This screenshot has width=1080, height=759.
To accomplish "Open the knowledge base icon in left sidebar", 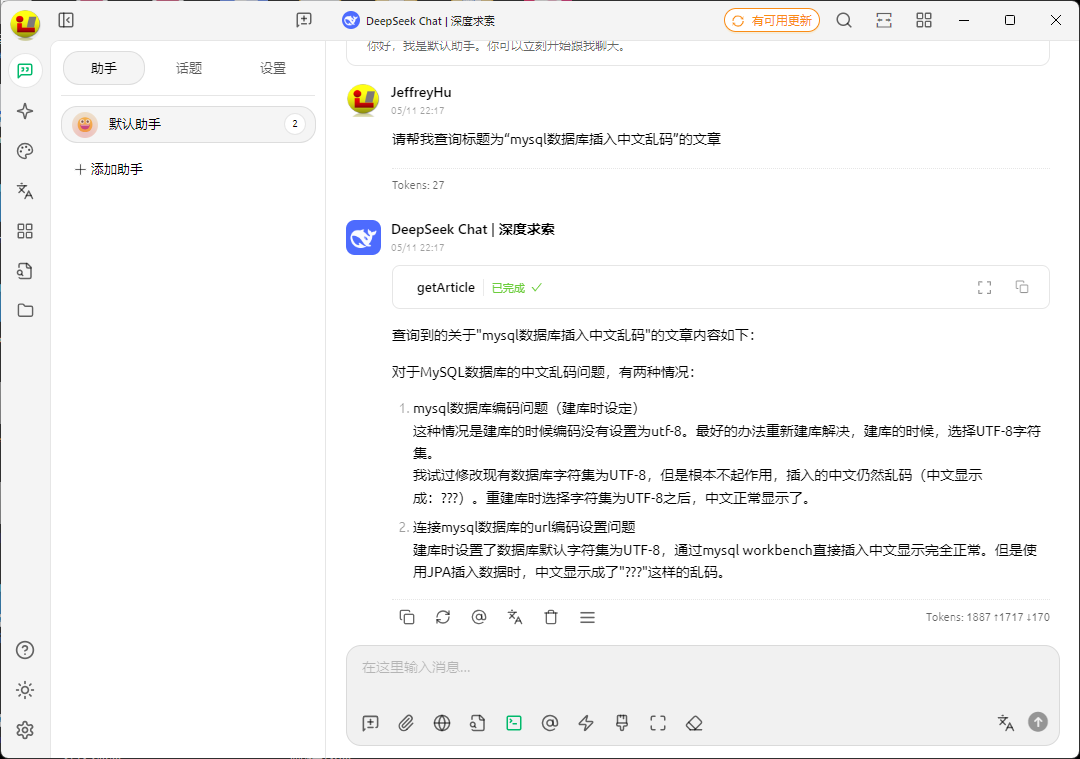I will point(25,271).
